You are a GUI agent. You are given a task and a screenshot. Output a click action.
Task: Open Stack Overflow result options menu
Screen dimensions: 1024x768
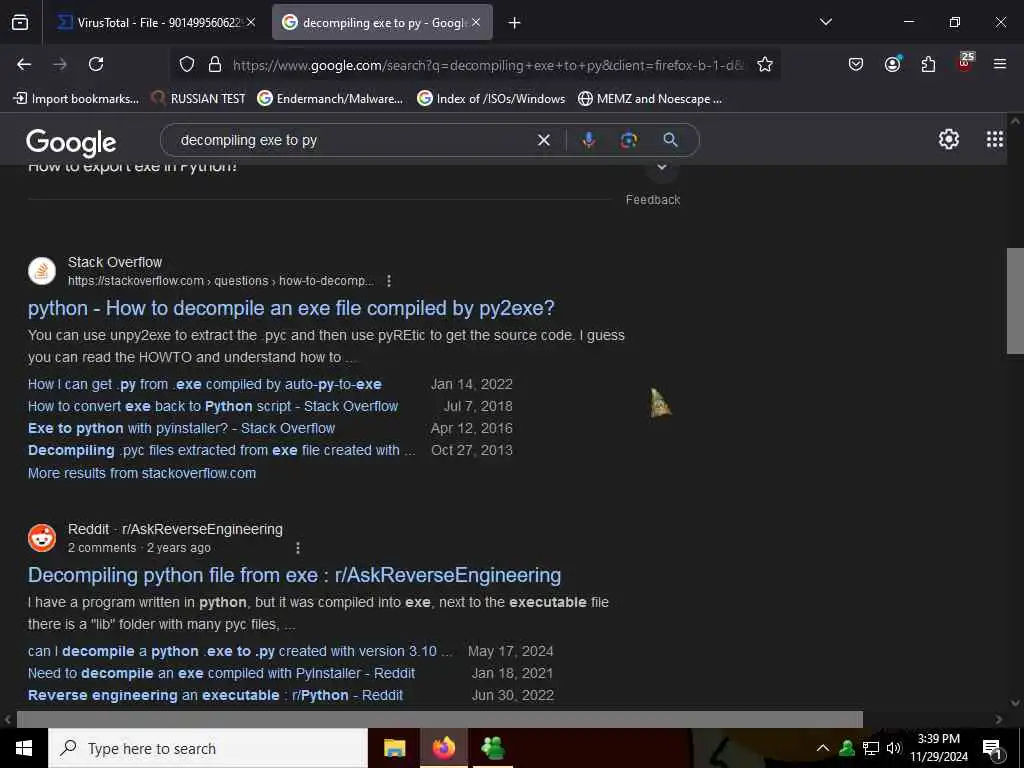pos(389,281)
